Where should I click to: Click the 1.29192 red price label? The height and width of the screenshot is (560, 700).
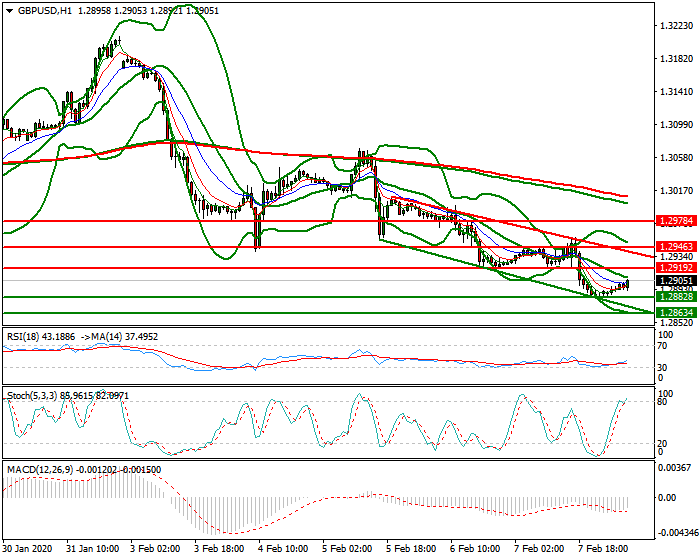pos(675,268)
